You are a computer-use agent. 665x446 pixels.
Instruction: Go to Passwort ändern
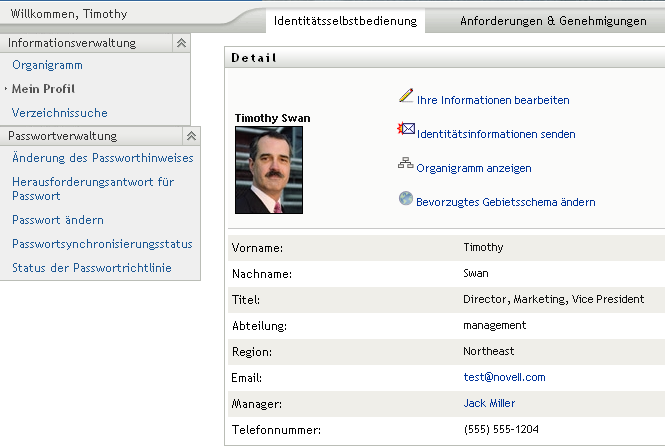click(57, 220)
